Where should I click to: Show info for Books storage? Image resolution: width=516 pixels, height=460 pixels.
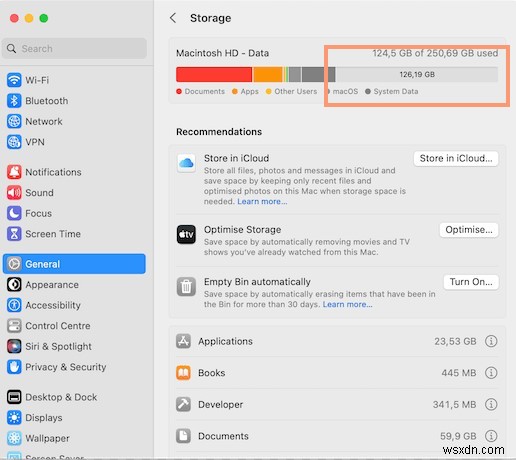click(x=491, y=373)
